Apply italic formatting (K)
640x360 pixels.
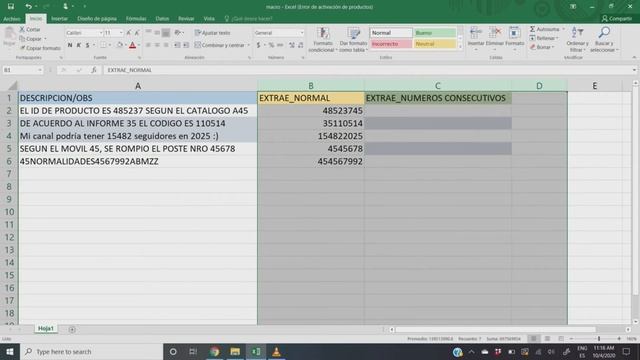79,45
